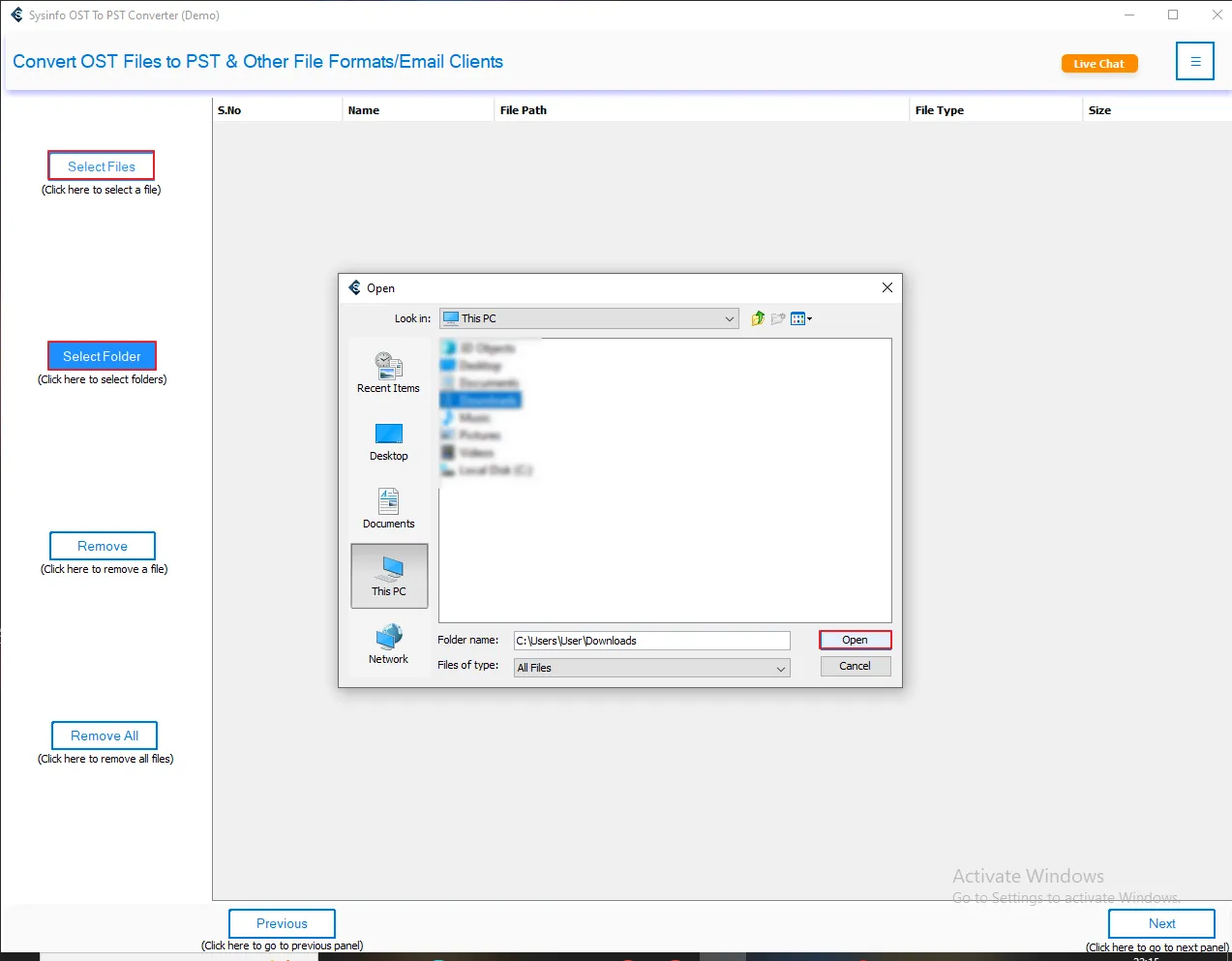The image size is (1232, 961).
Task: Click the Folder name input field
Action: 652,641
